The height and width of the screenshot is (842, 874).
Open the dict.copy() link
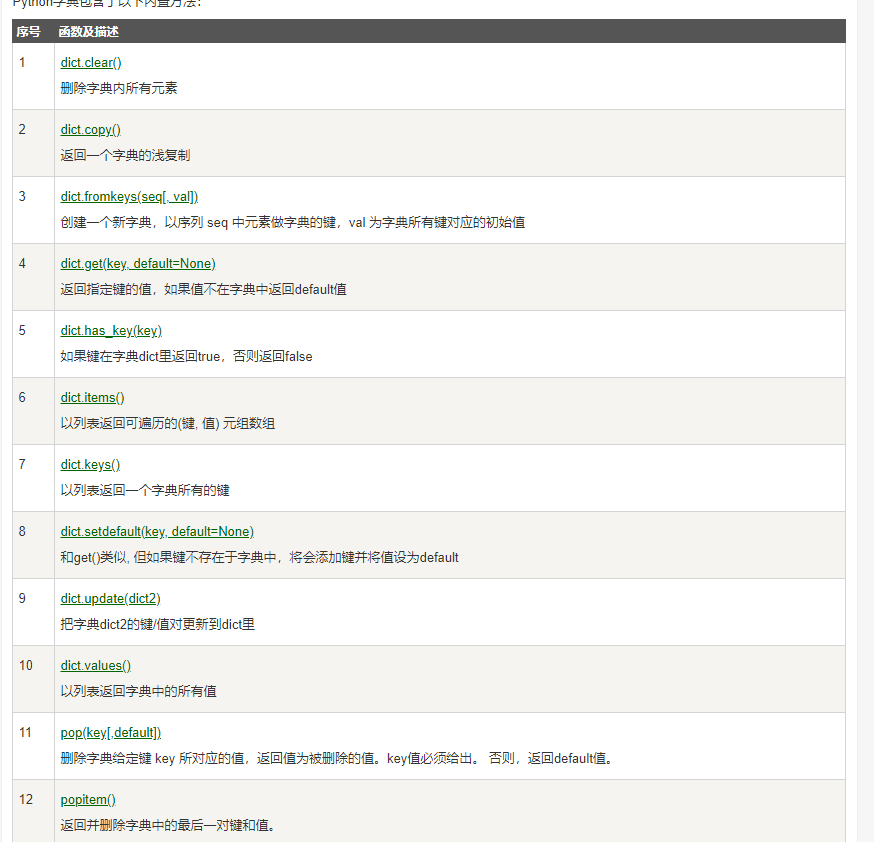tap(91, 129)
